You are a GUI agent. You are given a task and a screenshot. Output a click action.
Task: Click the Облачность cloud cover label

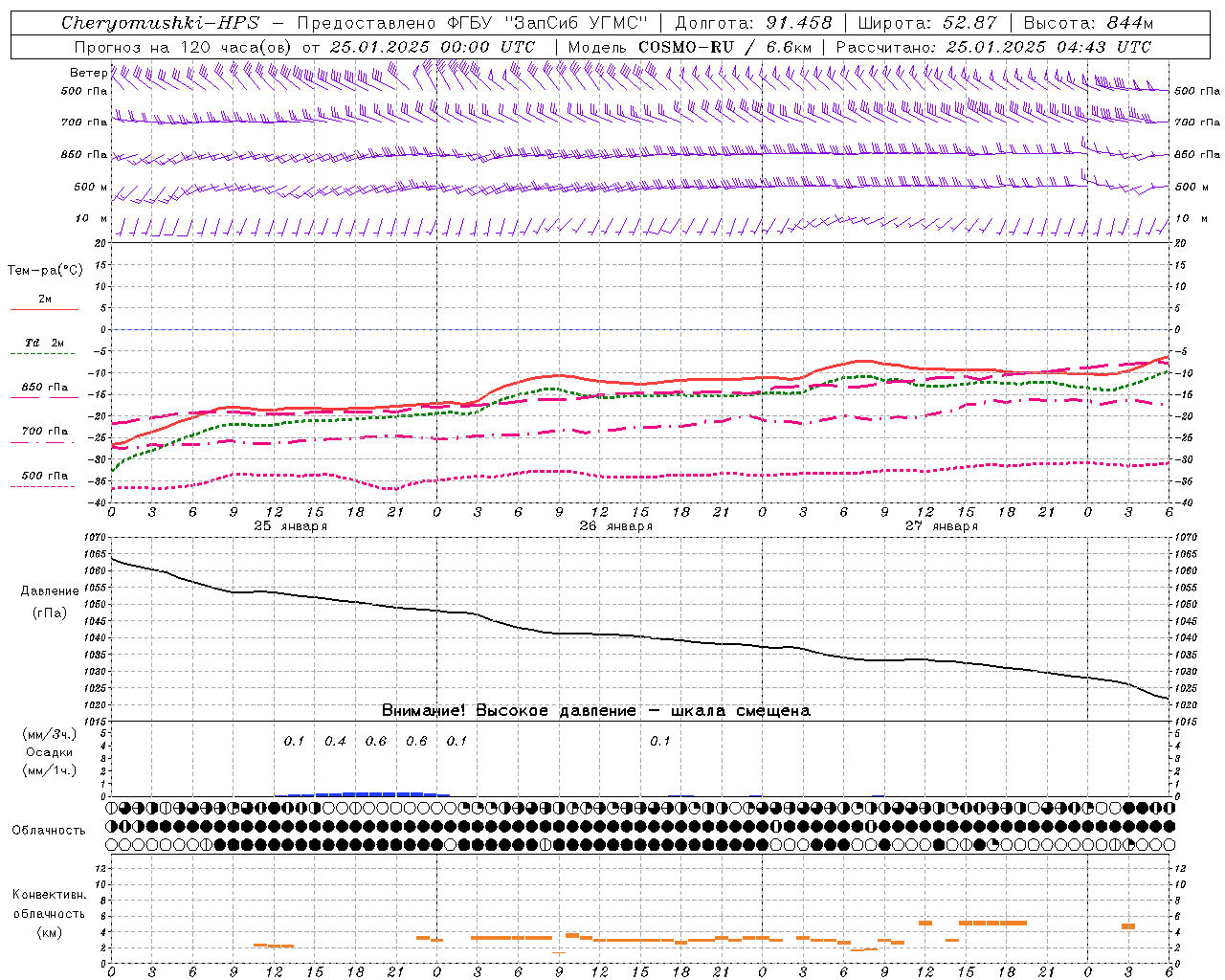tap(49, 831)
